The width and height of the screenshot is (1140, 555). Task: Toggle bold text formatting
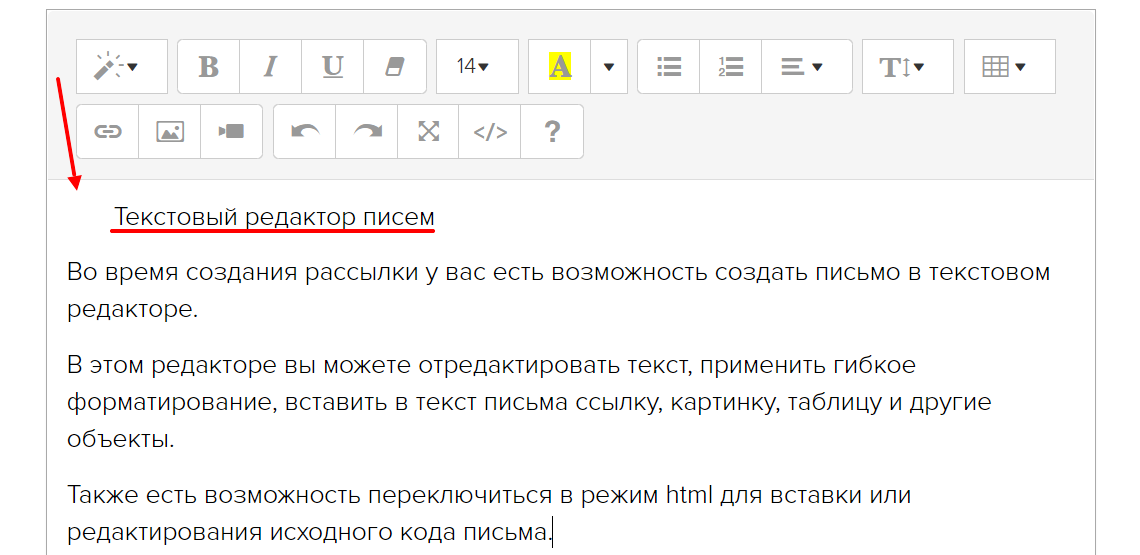[x=208, y=67]
